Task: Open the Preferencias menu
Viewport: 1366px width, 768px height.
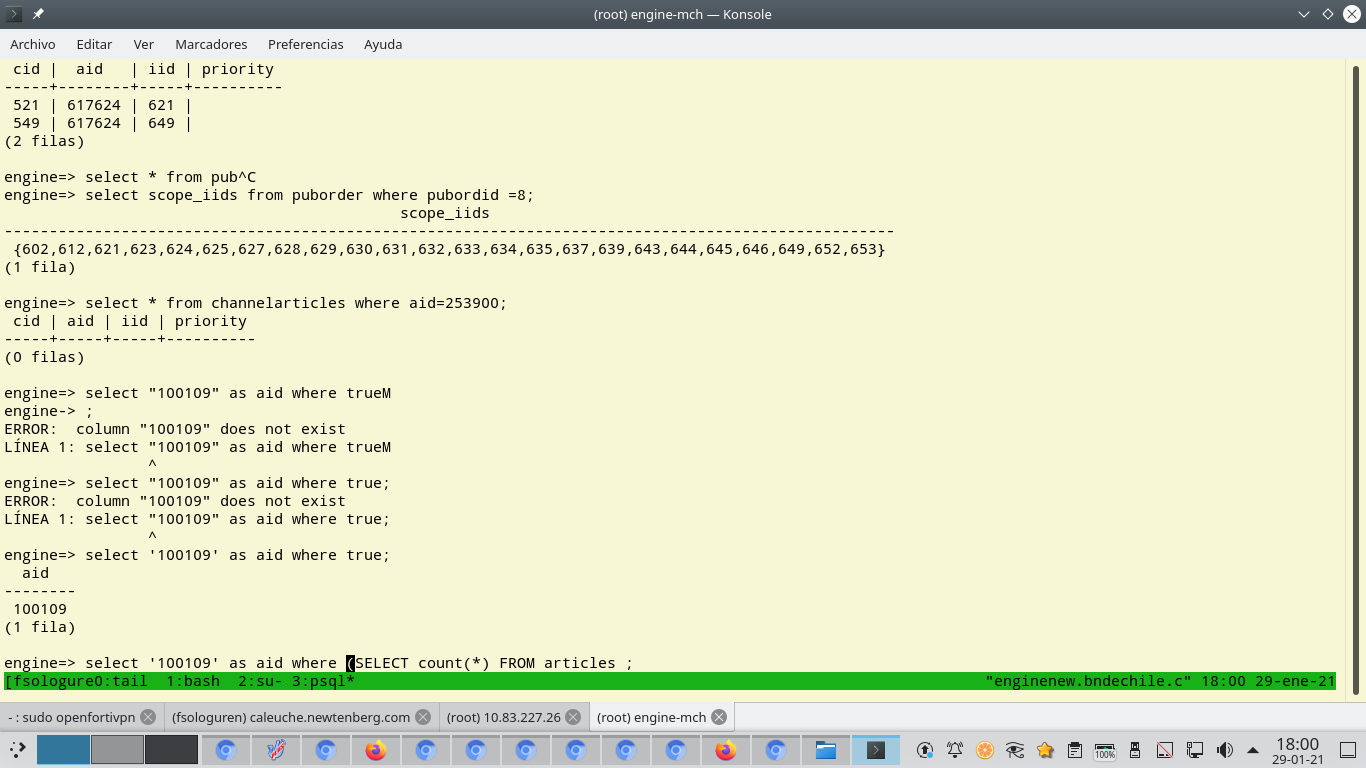Action: tap(305, 44)
